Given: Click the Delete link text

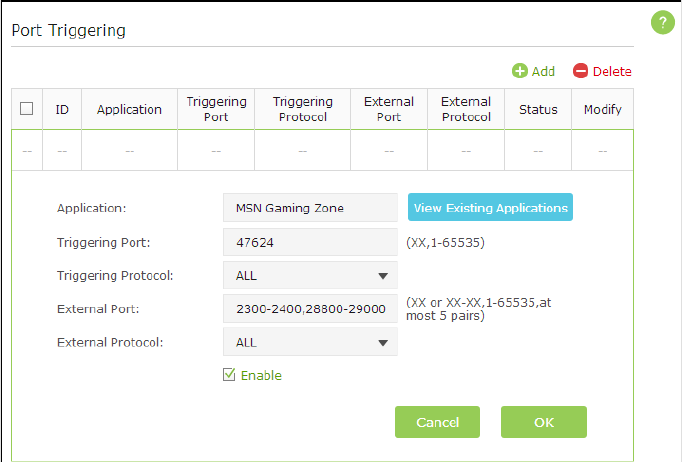Looking at the screenshot, I should [612, 71].
